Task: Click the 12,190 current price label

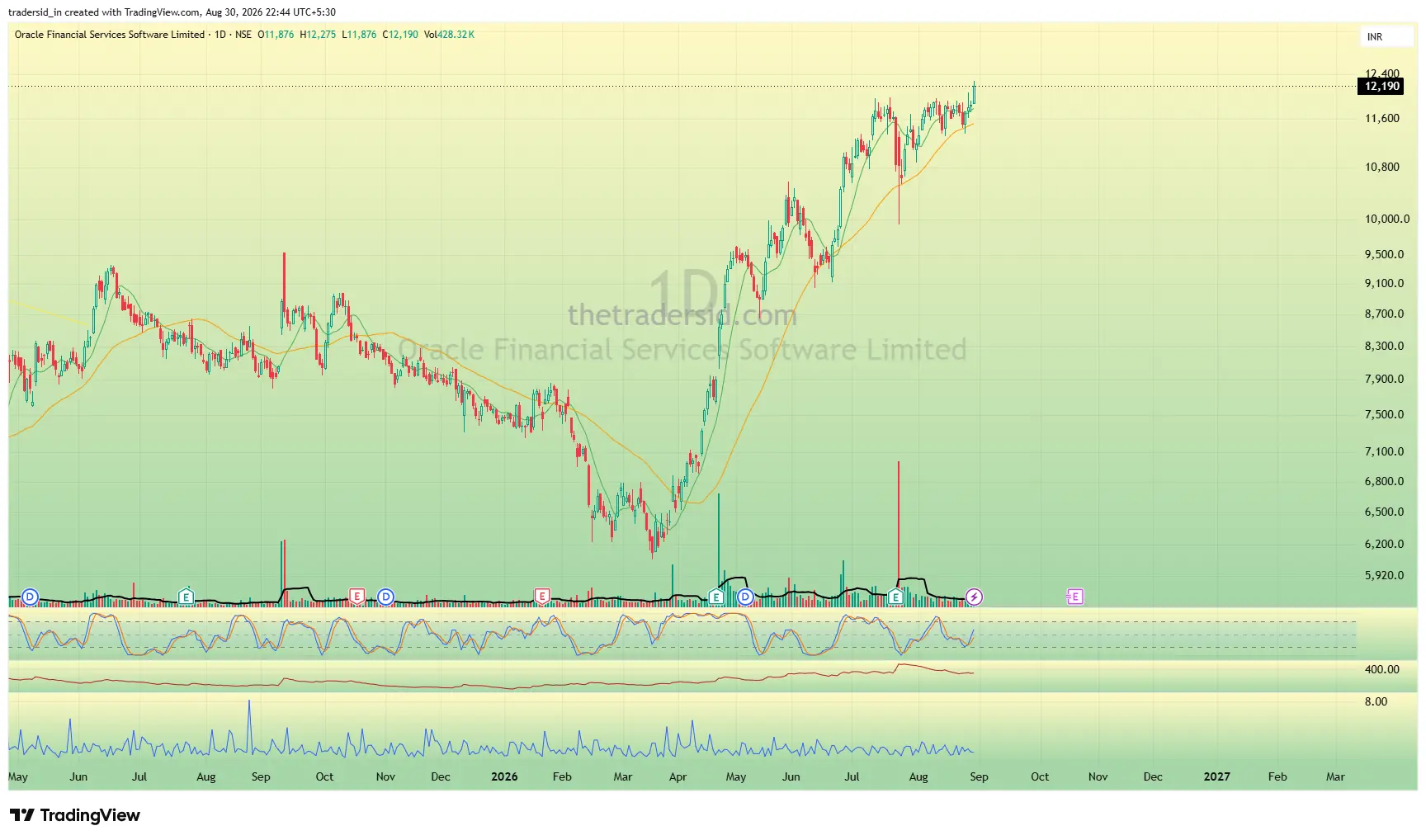Action: point(1381,87)
